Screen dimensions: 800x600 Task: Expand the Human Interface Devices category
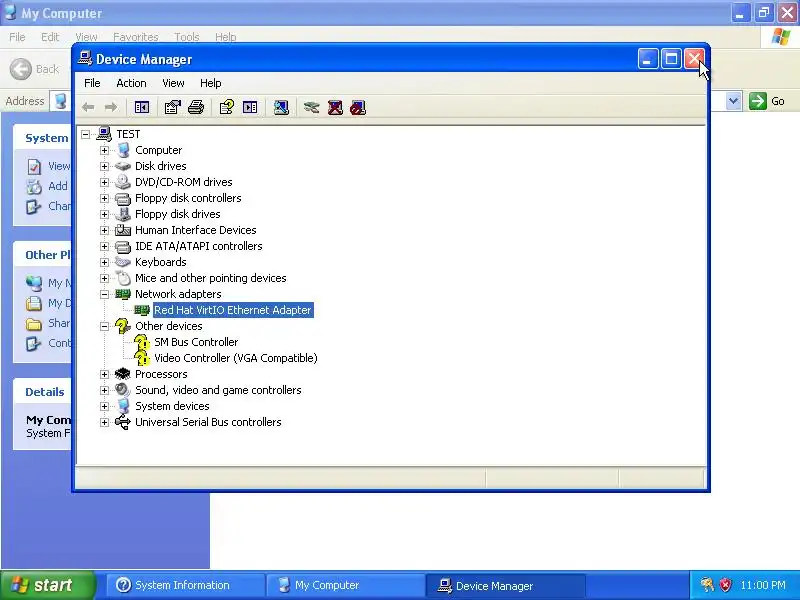[x=105, y=230]
